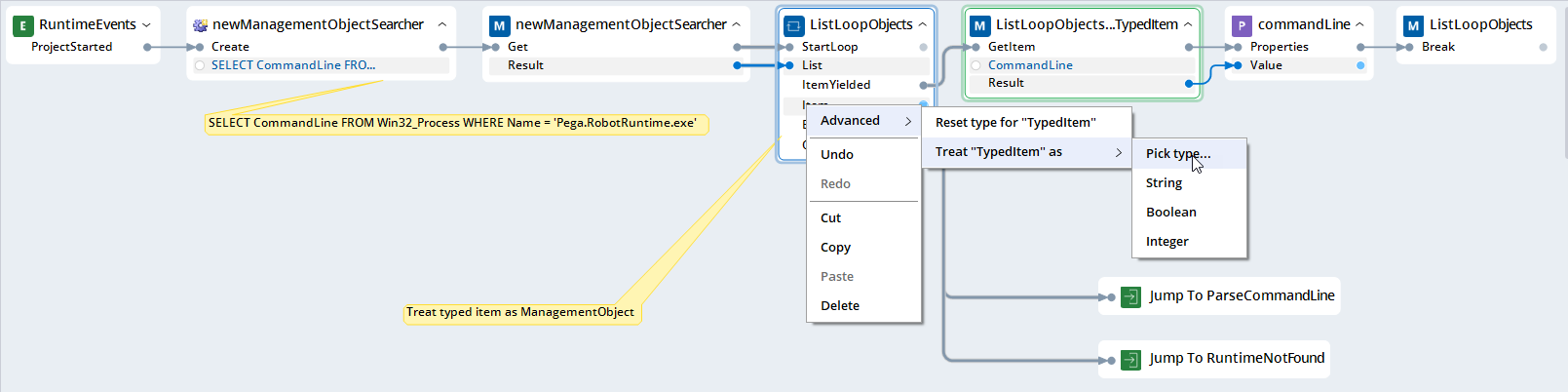Click the circle beside CommandLine parameter
1568x392 pixels.
(975, 65)
